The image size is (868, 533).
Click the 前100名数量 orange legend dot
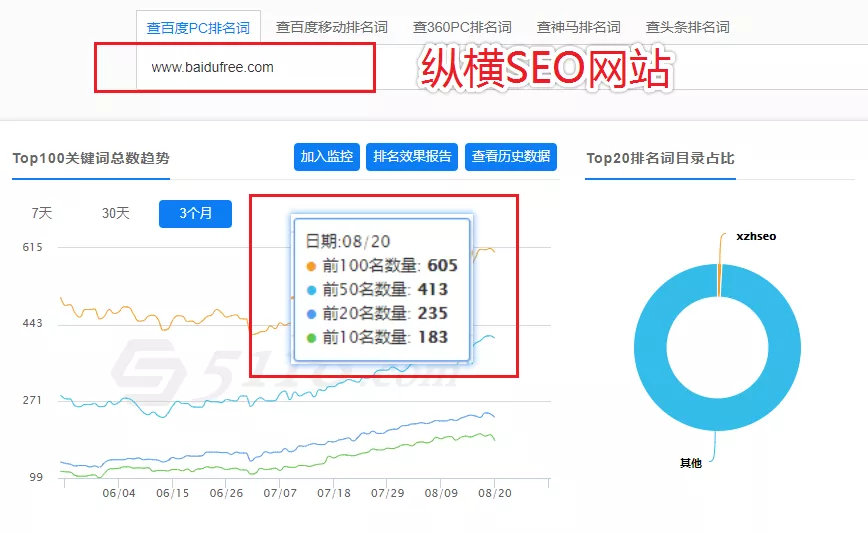click(311, 266)
